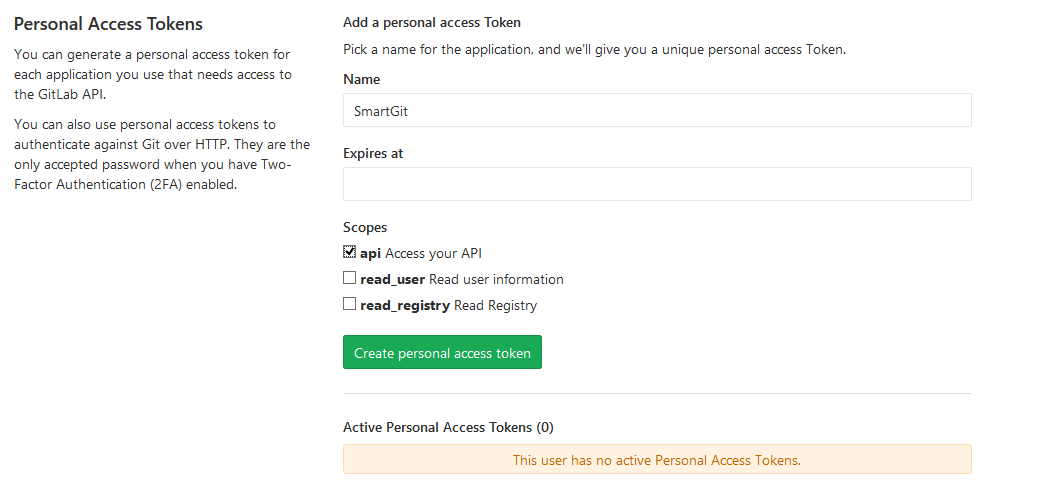Click the bold "read_user" scope name
Screen dimensions: 1039x500
point(392,279)
